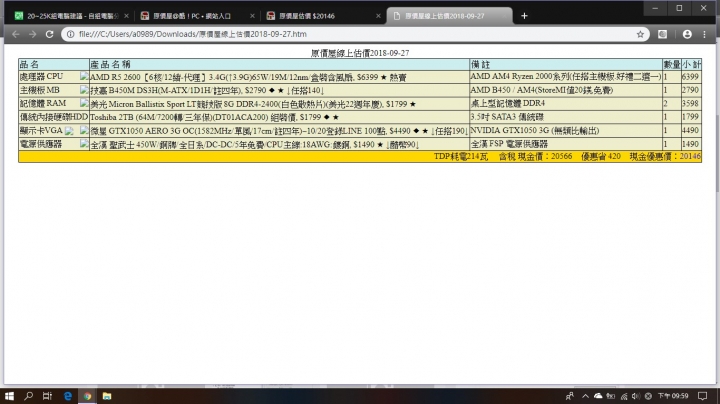720x404 pixels.
Task: Select the 技嘉 B450M DS3H product cell
Action: tap(279, 90)
